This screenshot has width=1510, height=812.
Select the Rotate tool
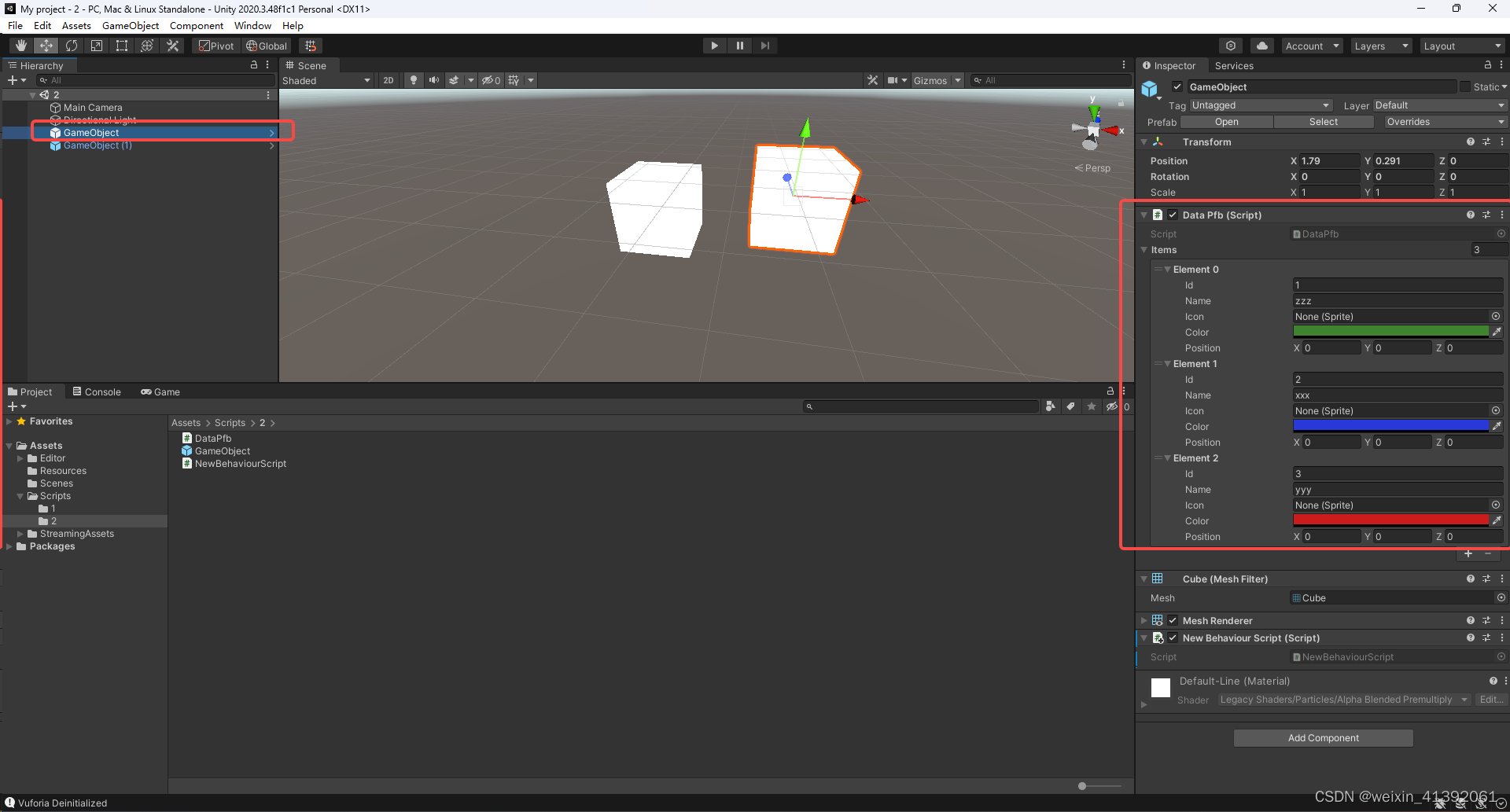(x=72, y=46)
